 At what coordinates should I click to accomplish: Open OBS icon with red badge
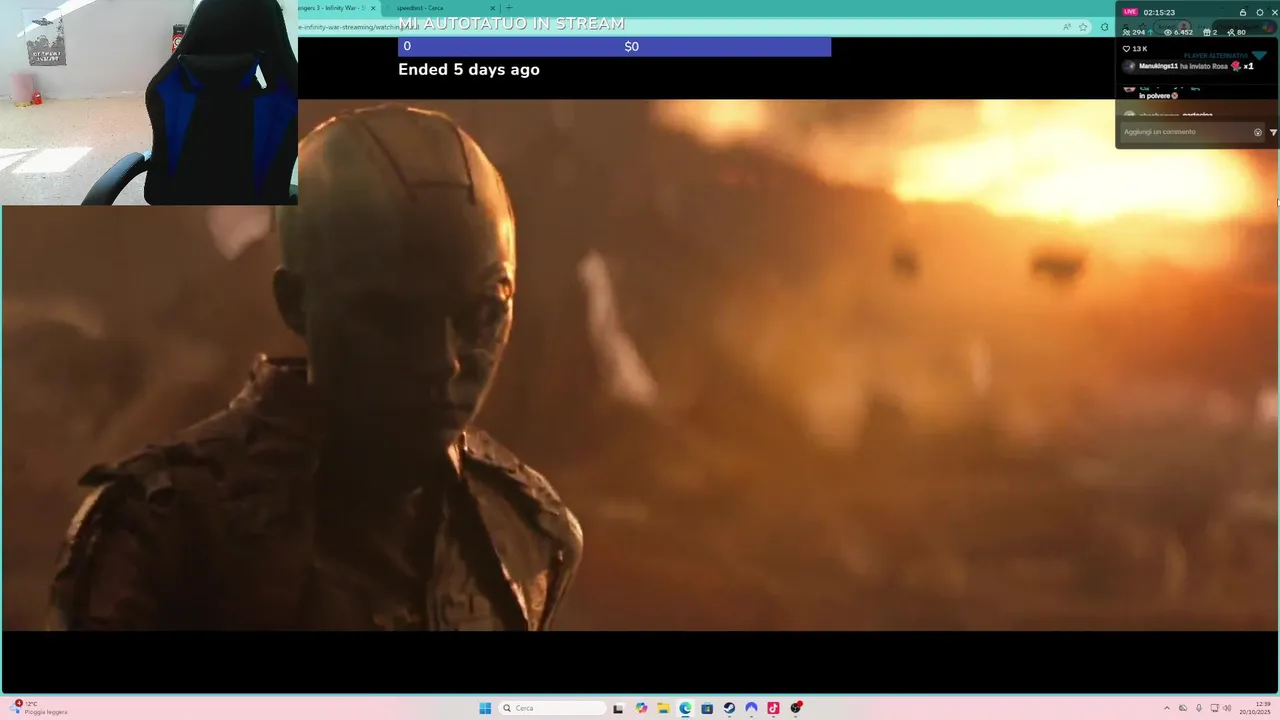tap(796, 708)
